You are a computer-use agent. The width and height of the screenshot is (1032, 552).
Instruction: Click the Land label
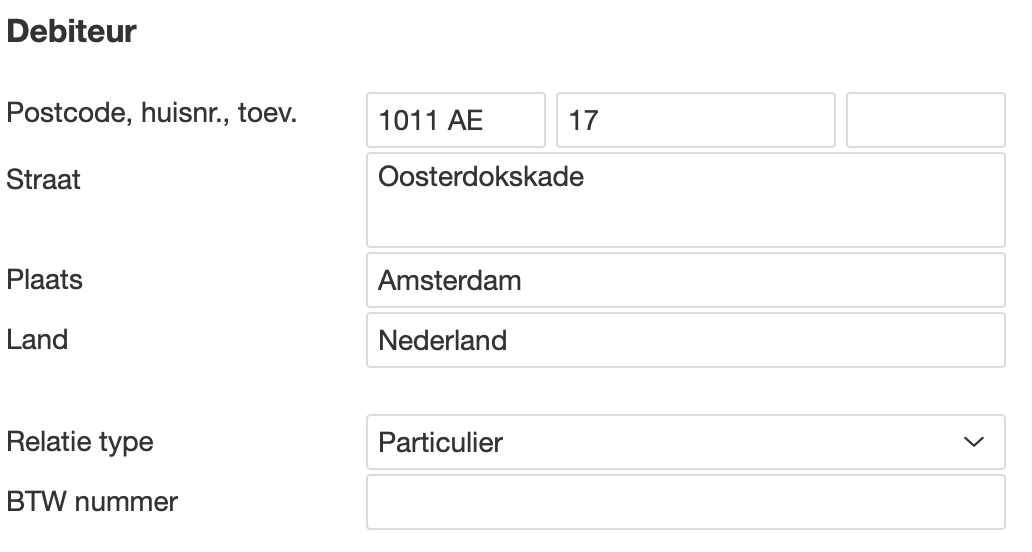(x=37, y=339)
